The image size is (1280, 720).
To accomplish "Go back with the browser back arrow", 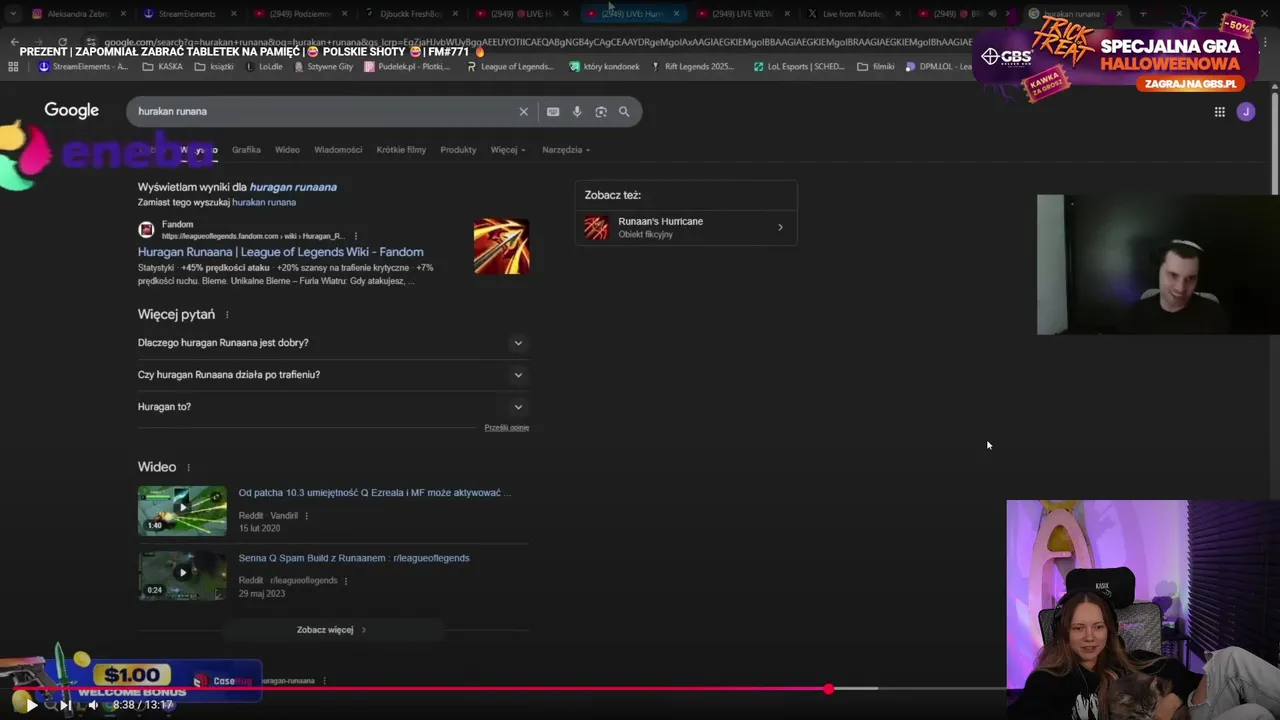I will coord(14,42).
